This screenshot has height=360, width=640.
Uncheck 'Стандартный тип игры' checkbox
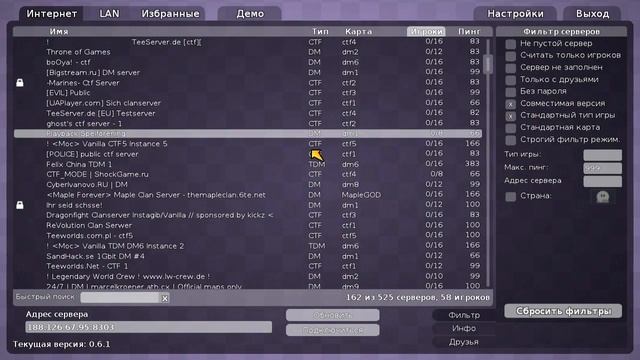pos(510,116)
